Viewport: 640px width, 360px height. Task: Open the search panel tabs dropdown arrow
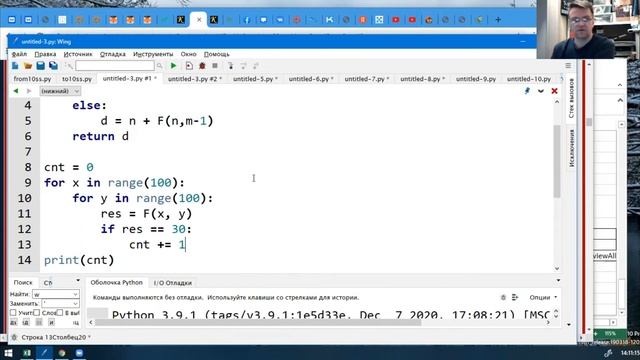click(78, 280)
